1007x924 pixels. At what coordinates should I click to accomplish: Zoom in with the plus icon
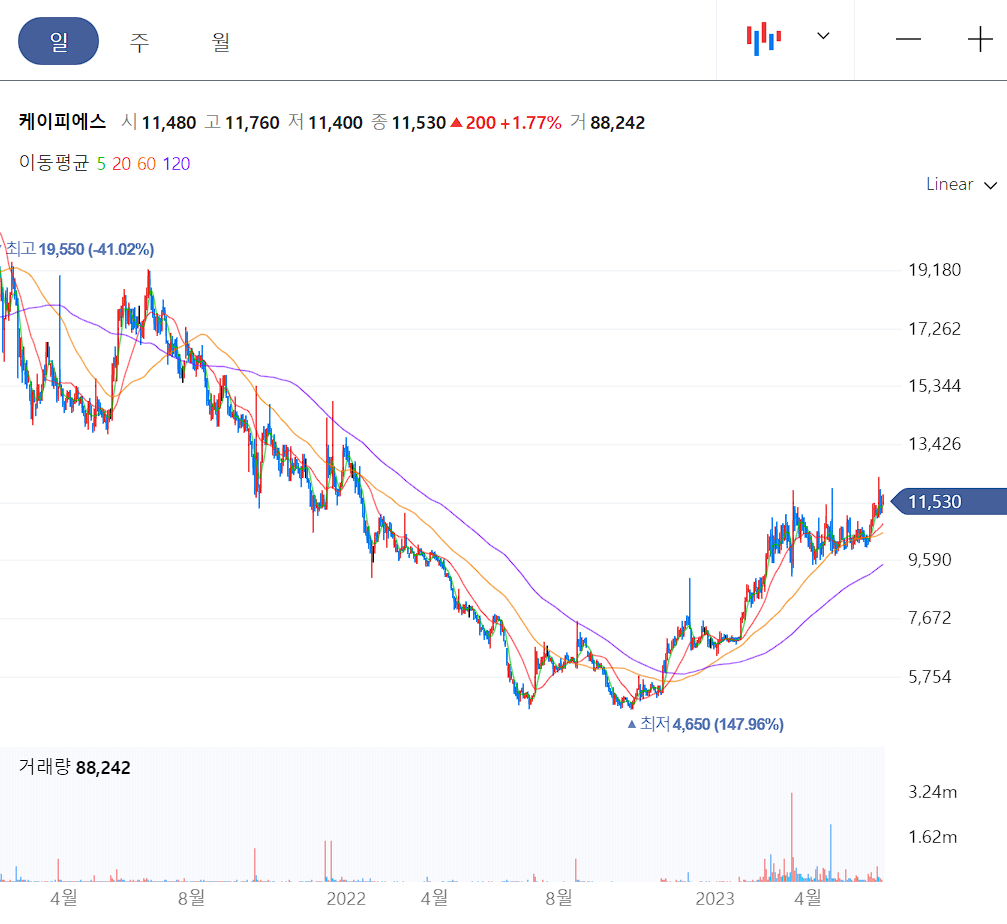click(980, 40)
